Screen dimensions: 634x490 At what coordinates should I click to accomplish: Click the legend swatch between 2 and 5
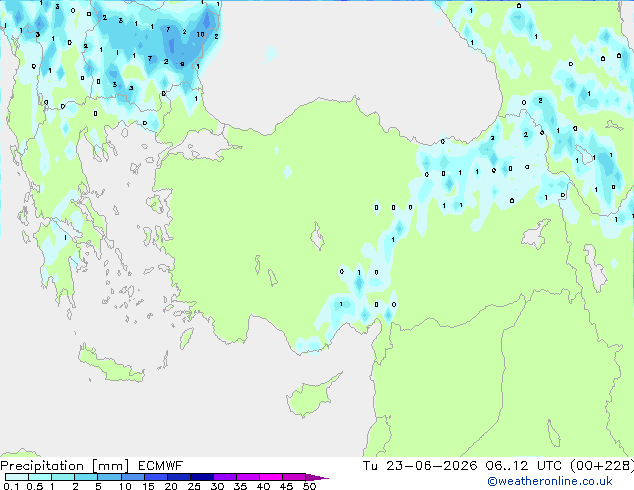click(x=86, y=477)
